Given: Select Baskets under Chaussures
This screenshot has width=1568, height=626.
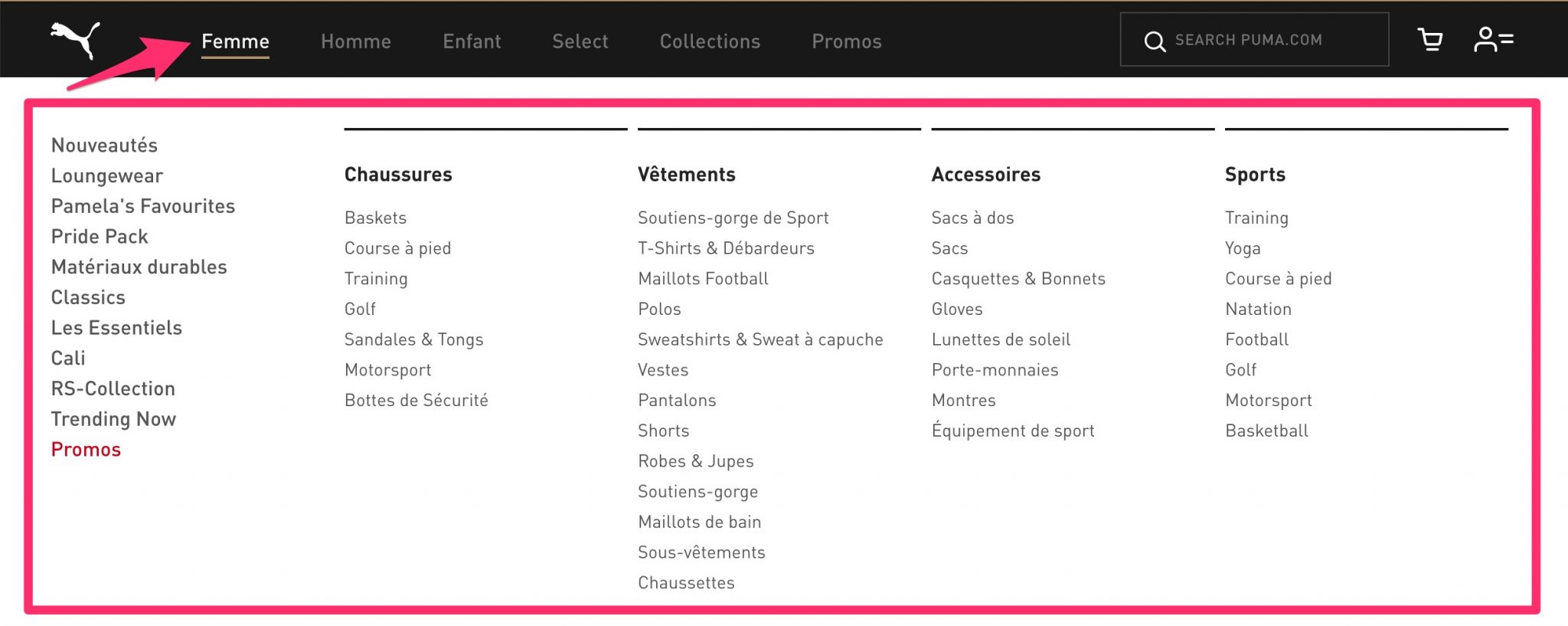Looking at the screenshot, I should tap(375, 218).
